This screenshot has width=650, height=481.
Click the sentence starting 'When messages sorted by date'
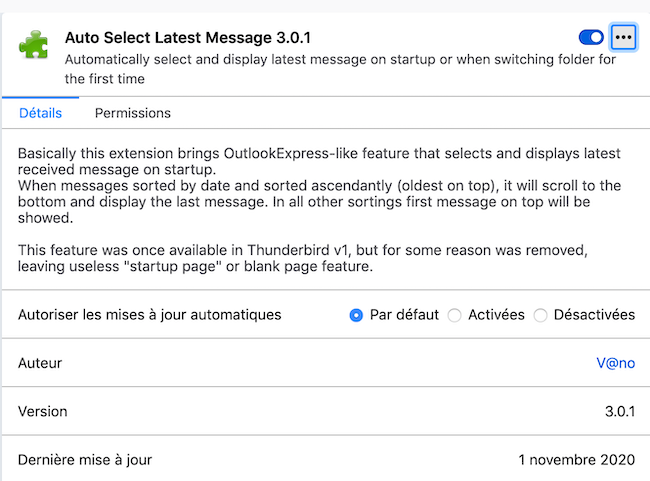320,201
